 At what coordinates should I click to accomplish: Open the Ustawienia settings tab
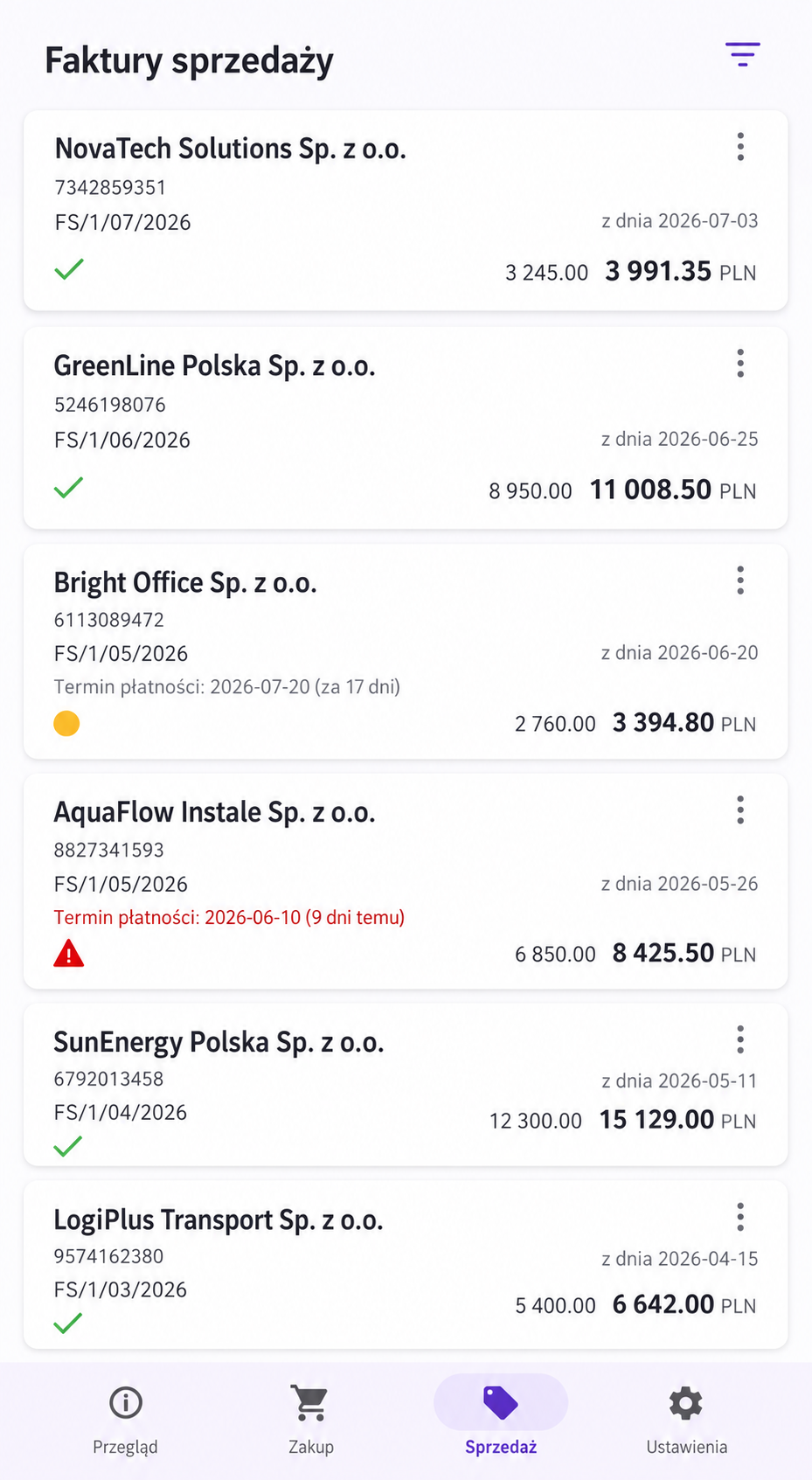coord(686,1420)
